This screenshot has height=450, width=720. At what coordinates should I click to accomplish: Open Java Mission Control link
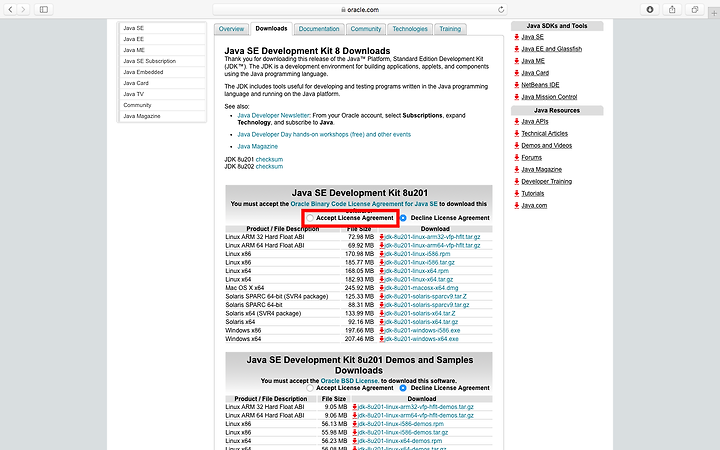point(549,96)
